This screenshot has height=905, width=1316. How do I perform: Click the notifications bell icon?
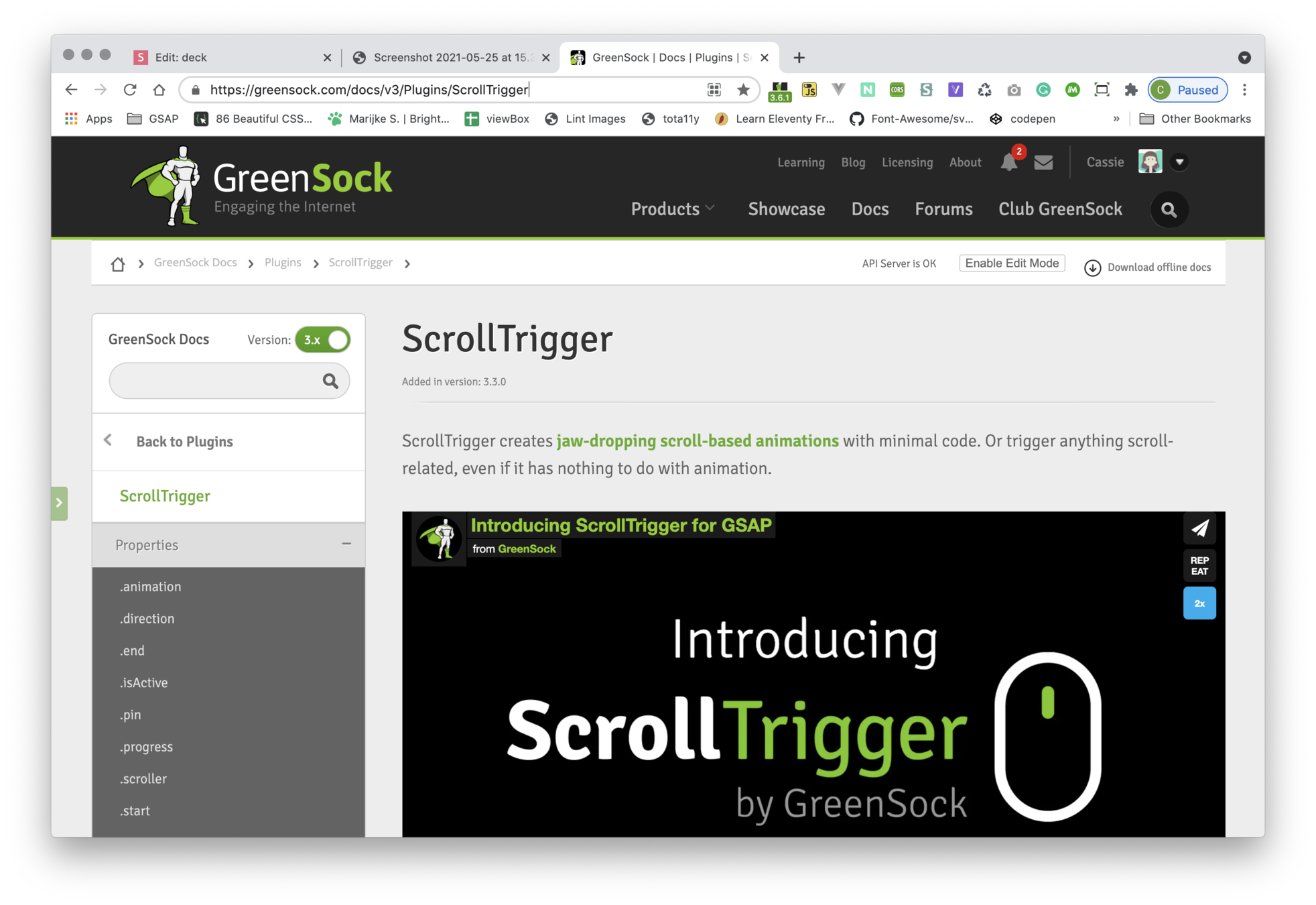[x=1008, y=162]
